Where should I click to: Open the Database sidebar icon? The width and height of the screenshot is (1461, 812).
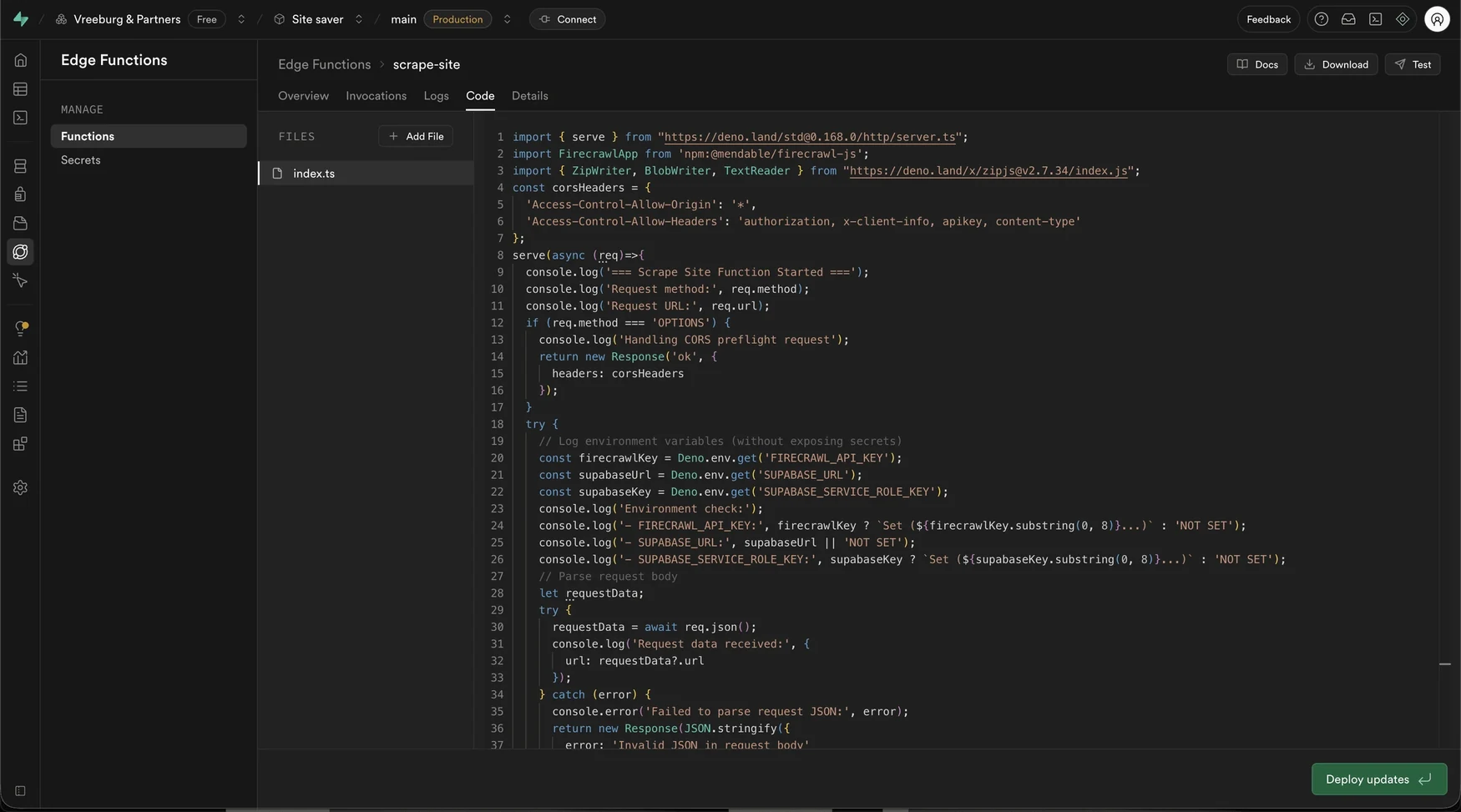tap(20, 166)
